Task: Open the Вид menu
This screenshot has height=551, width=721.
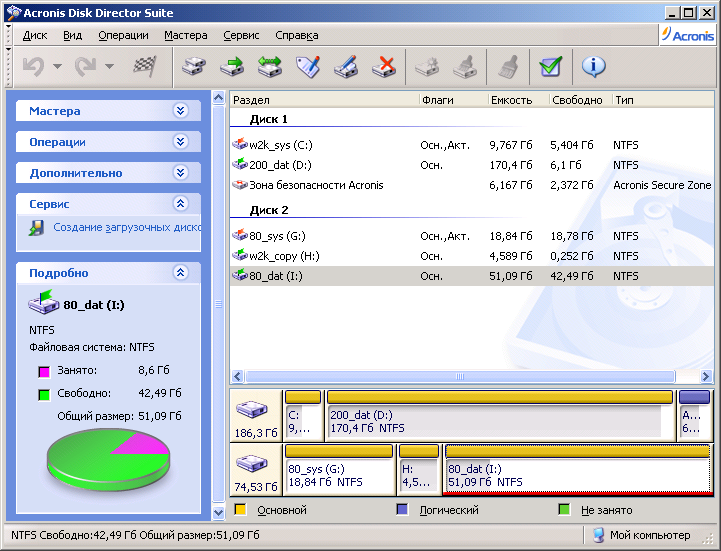Action: click(x=73, y=35)
